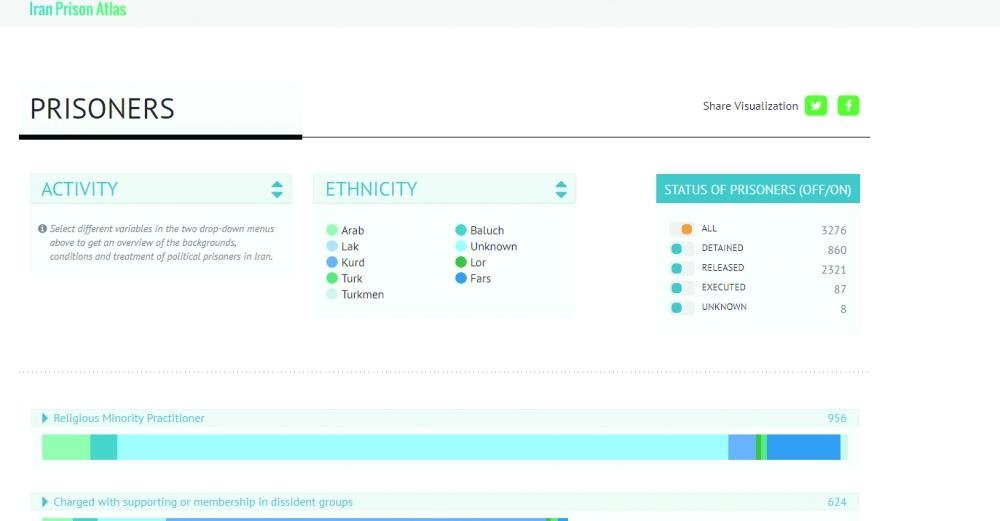The height and width of the screenshot is (521, 1000).
Task: Click the info icon beside instructions text
Action: [42, 229]
